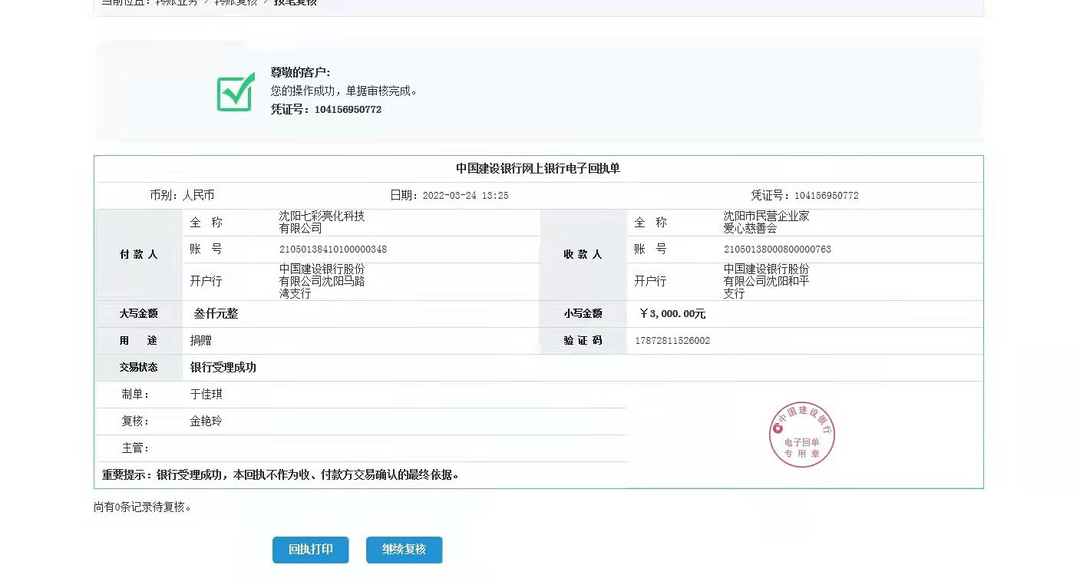
Task: Click the 继续复核 button
Action: [x=404, y=550]
